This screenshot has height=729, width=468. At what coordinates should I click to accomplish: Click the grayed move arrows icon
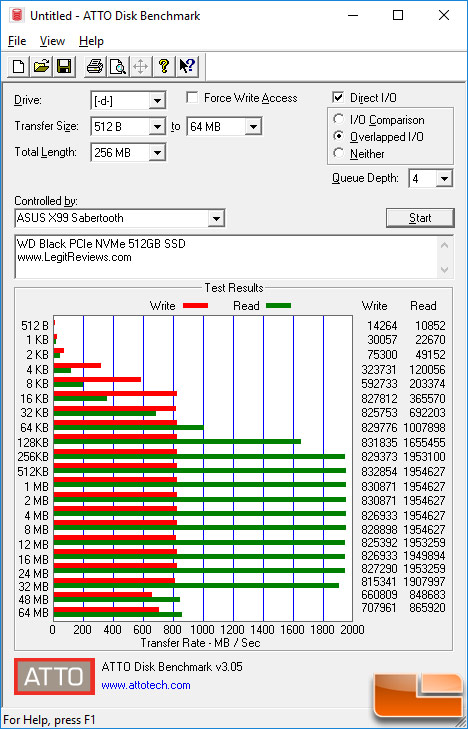[140, 66]
